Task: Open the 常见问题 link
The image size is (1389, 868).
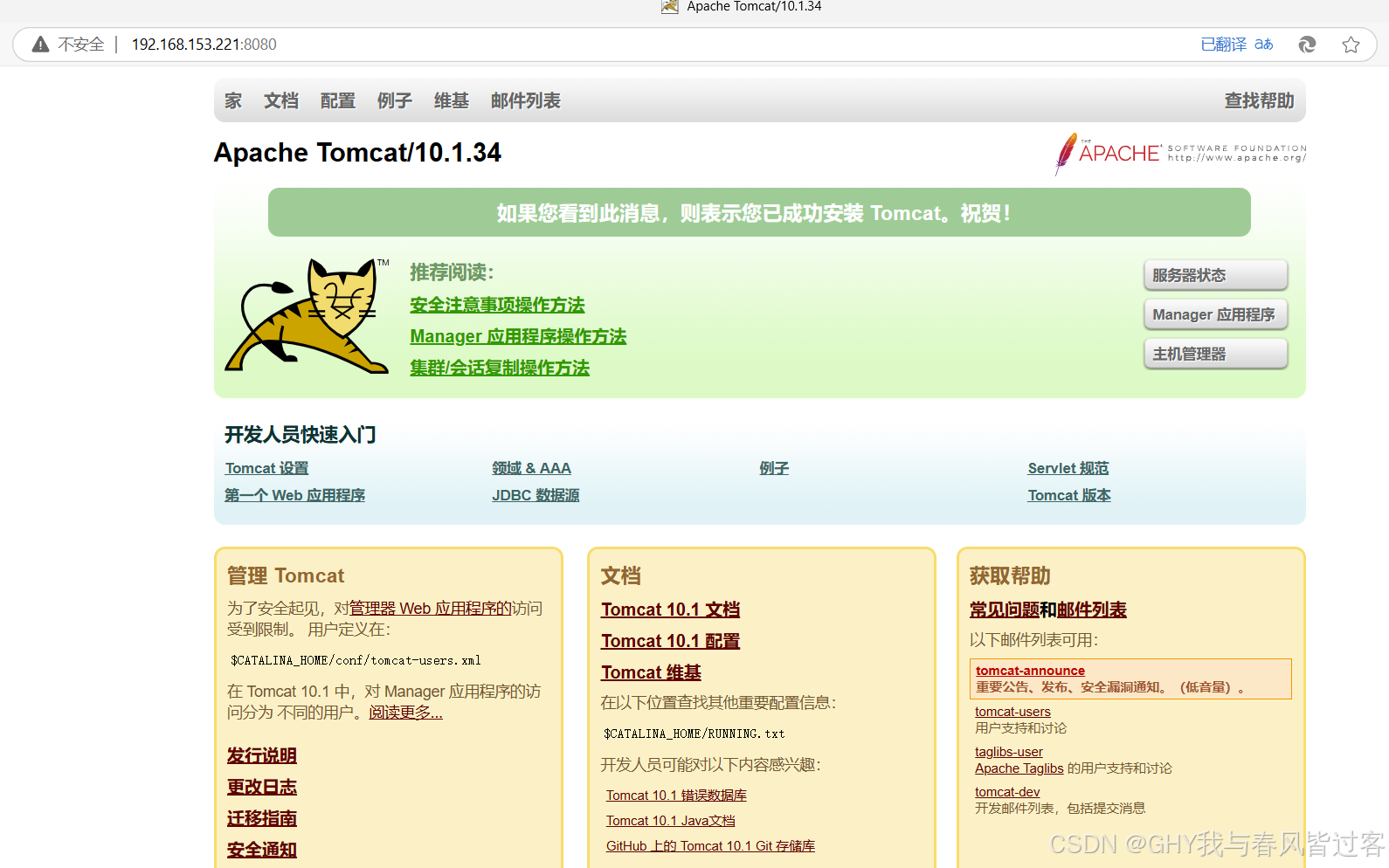Action: [x=1005, y=610]
